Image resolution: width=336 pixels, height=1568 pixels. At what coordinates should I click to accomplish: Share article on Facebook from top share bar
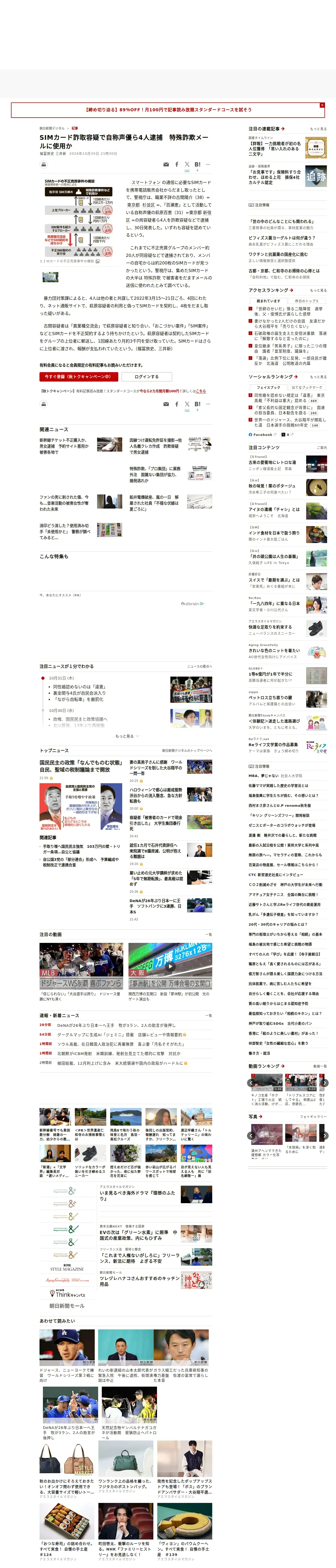(x=177, y=164)
